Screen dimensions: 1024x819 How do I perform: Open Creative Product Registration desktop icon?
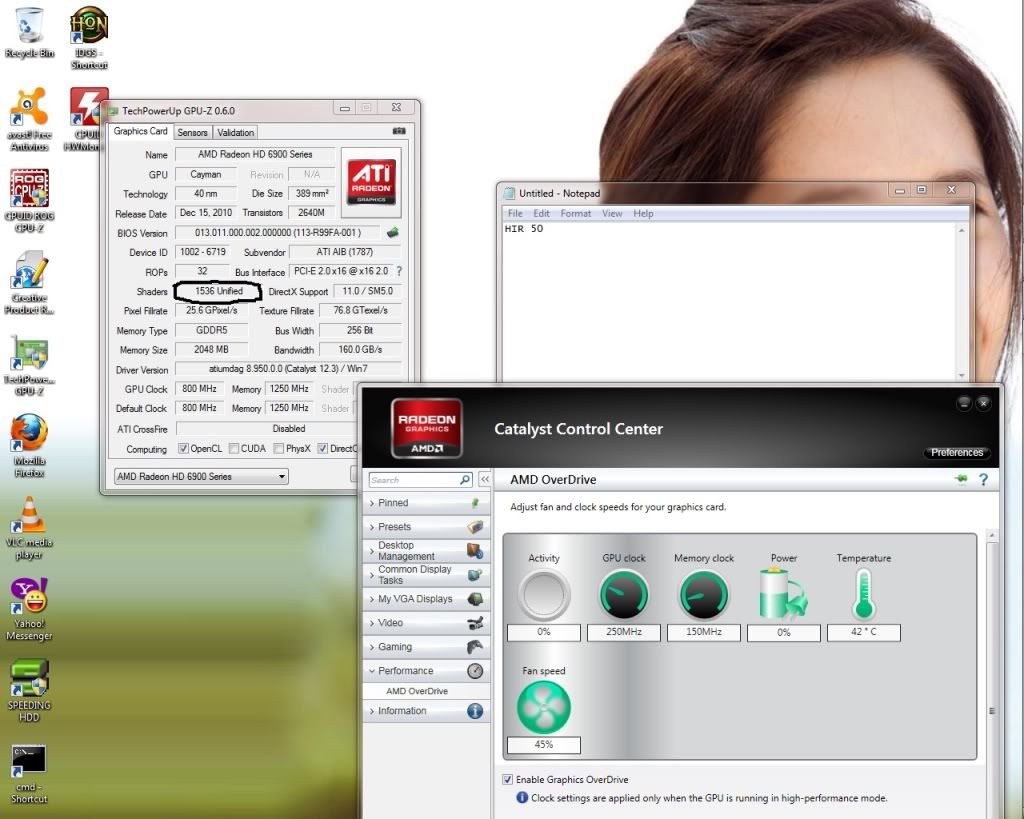click(29, 282)
